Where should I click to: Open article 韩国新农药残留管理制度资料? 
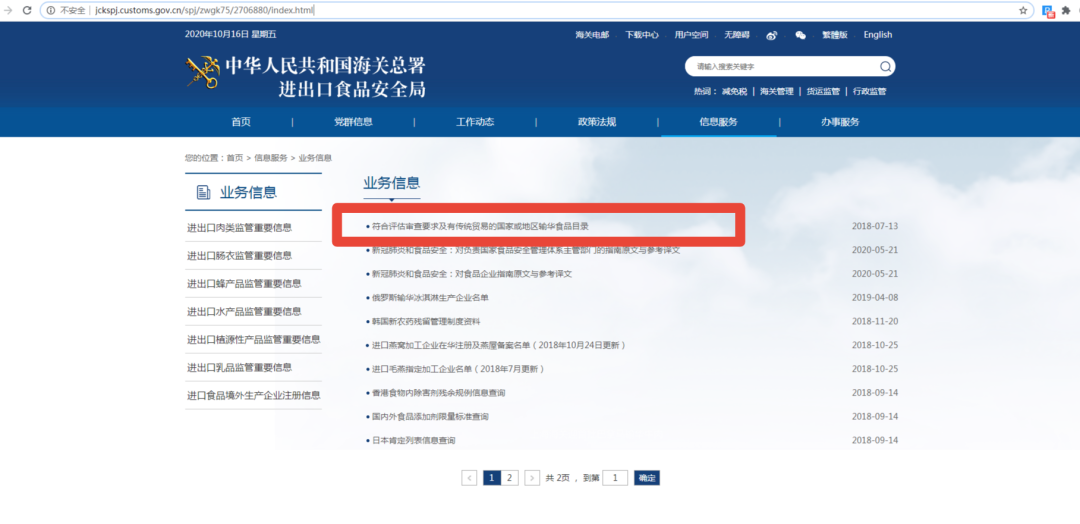426,322
